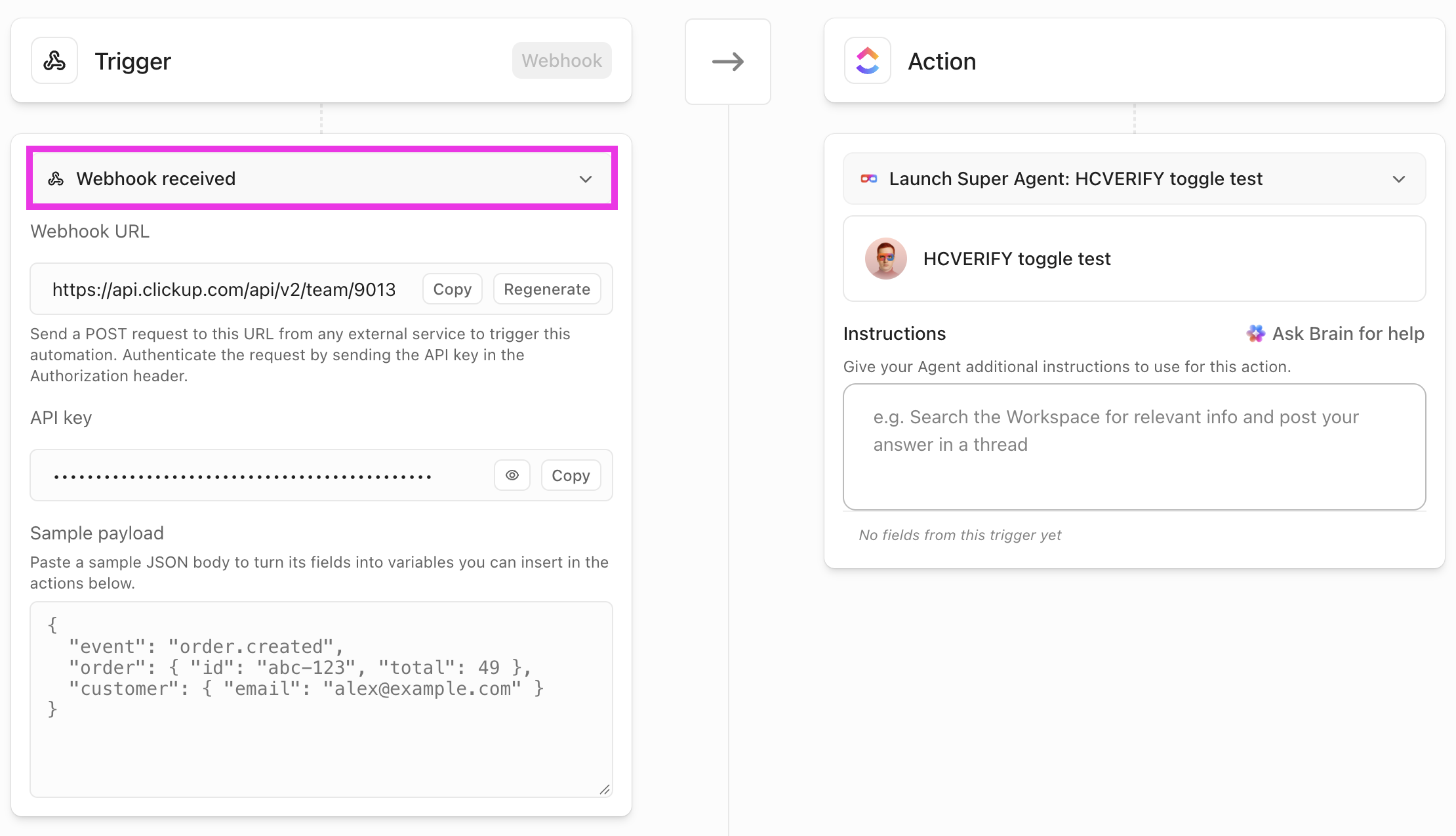
Task: Click the sample payload resize handle
Action: (x=605, y=789)
